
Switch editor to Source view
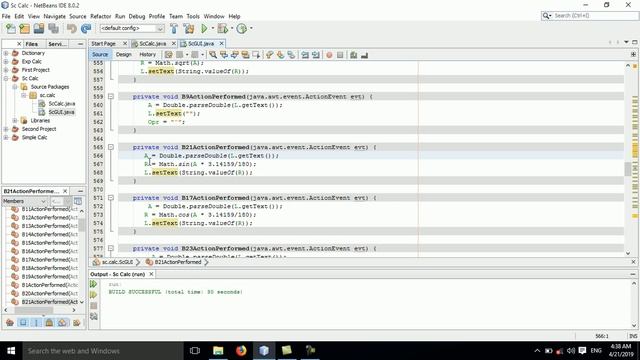[x=100, y=54]
